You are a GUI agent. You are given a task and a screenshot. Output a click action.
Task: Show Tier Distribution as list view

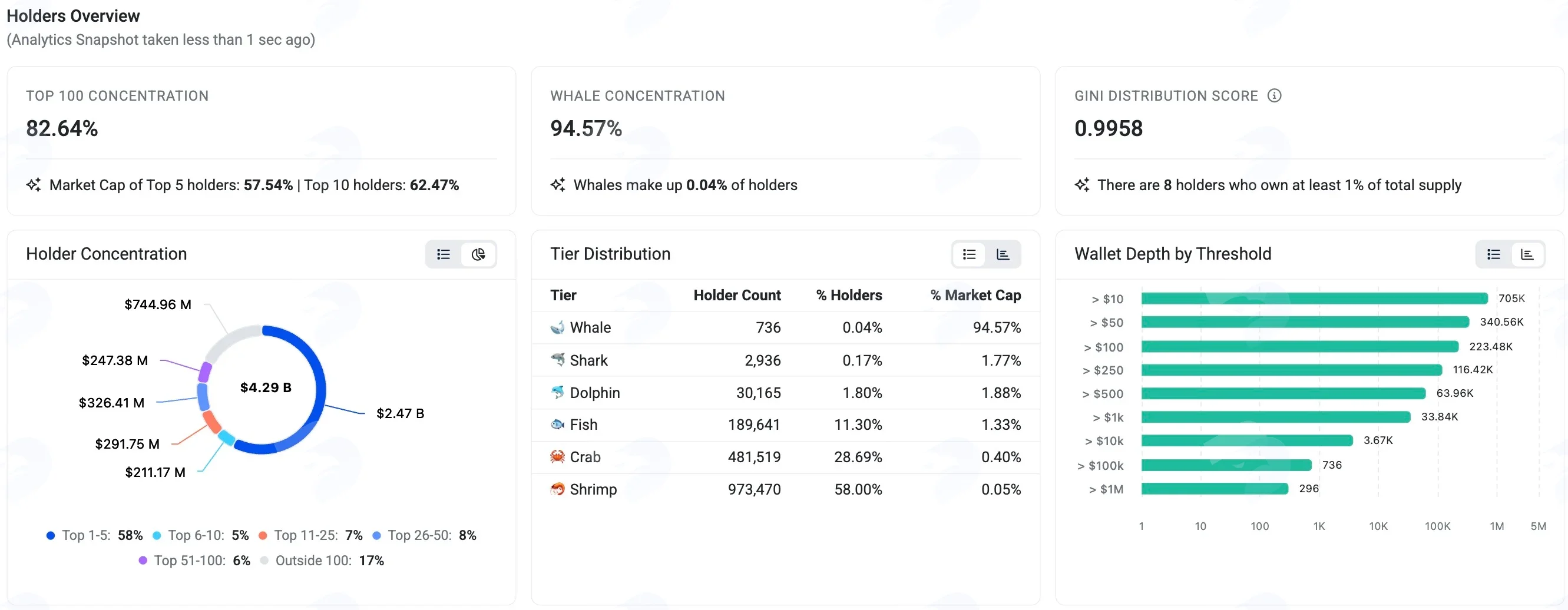pos(969,254)
